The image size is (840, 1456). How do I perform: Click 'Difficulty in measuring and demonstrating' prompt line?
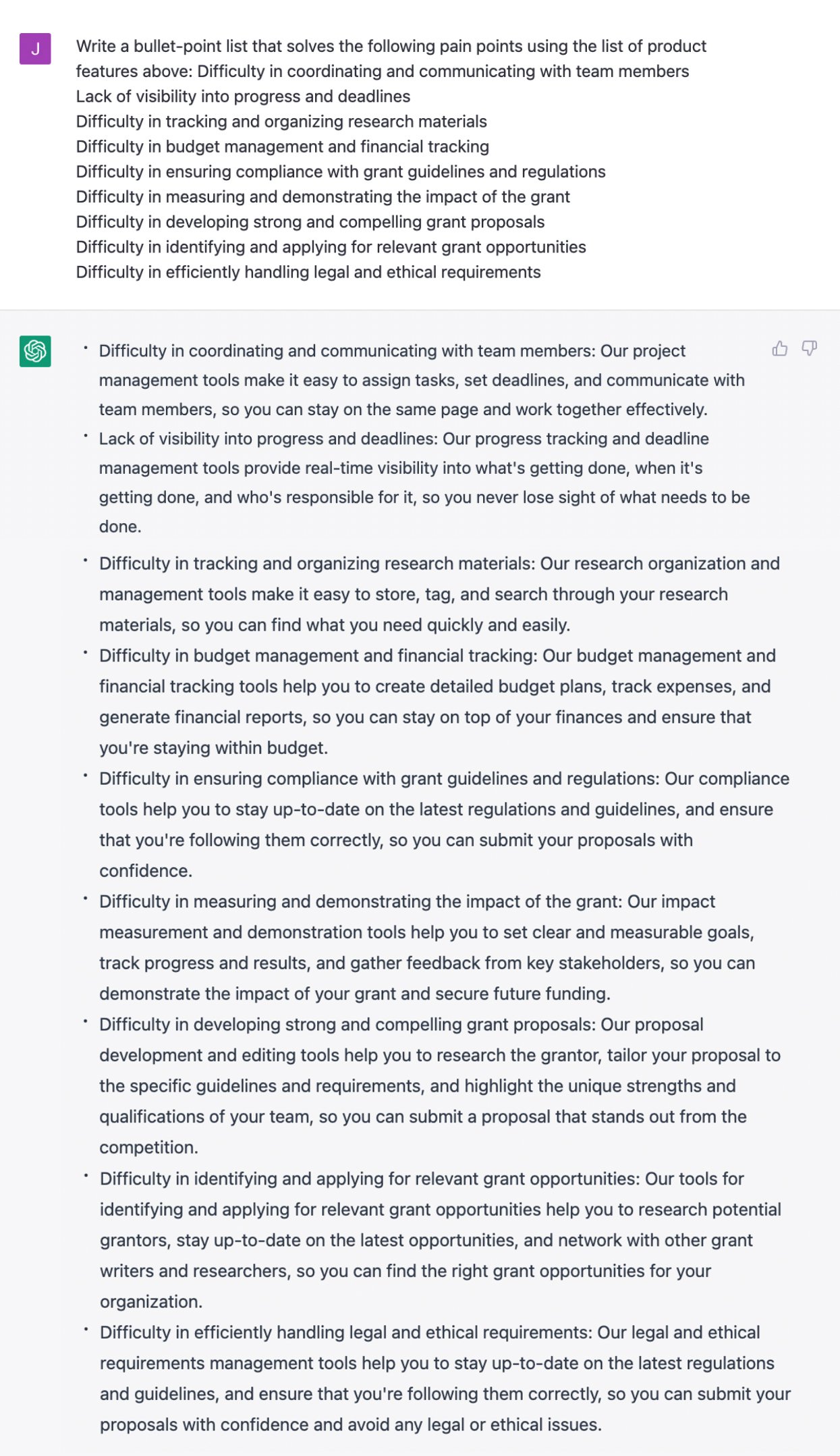(323, 196)
